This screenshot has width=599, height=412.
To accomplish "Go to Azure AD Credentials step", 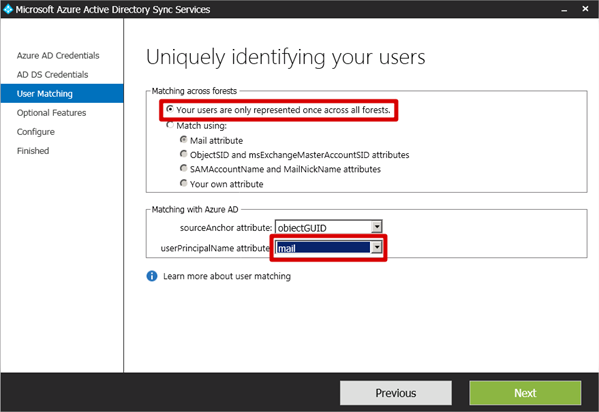I will (x=58, y=55).
